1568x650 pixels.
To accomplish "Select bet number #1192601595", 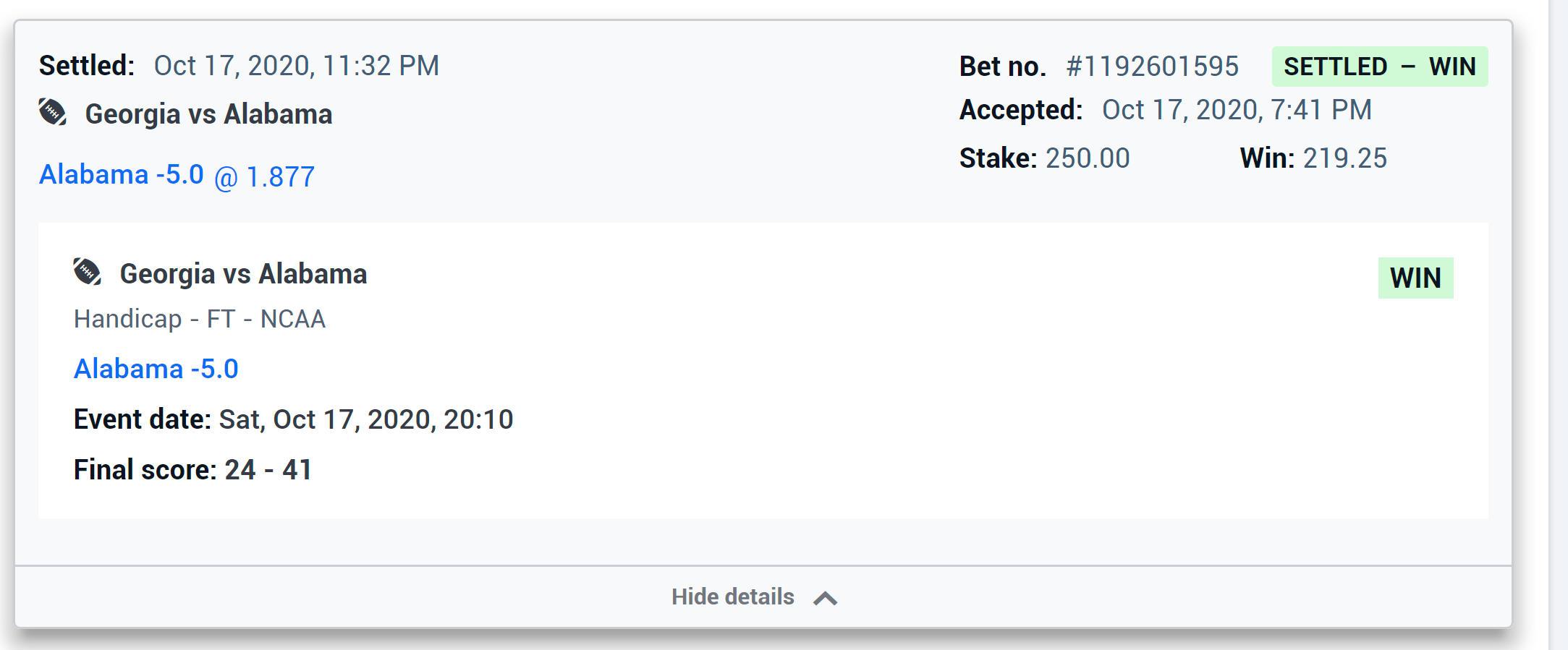I will pyautogui.click(x=1152, y=67).
